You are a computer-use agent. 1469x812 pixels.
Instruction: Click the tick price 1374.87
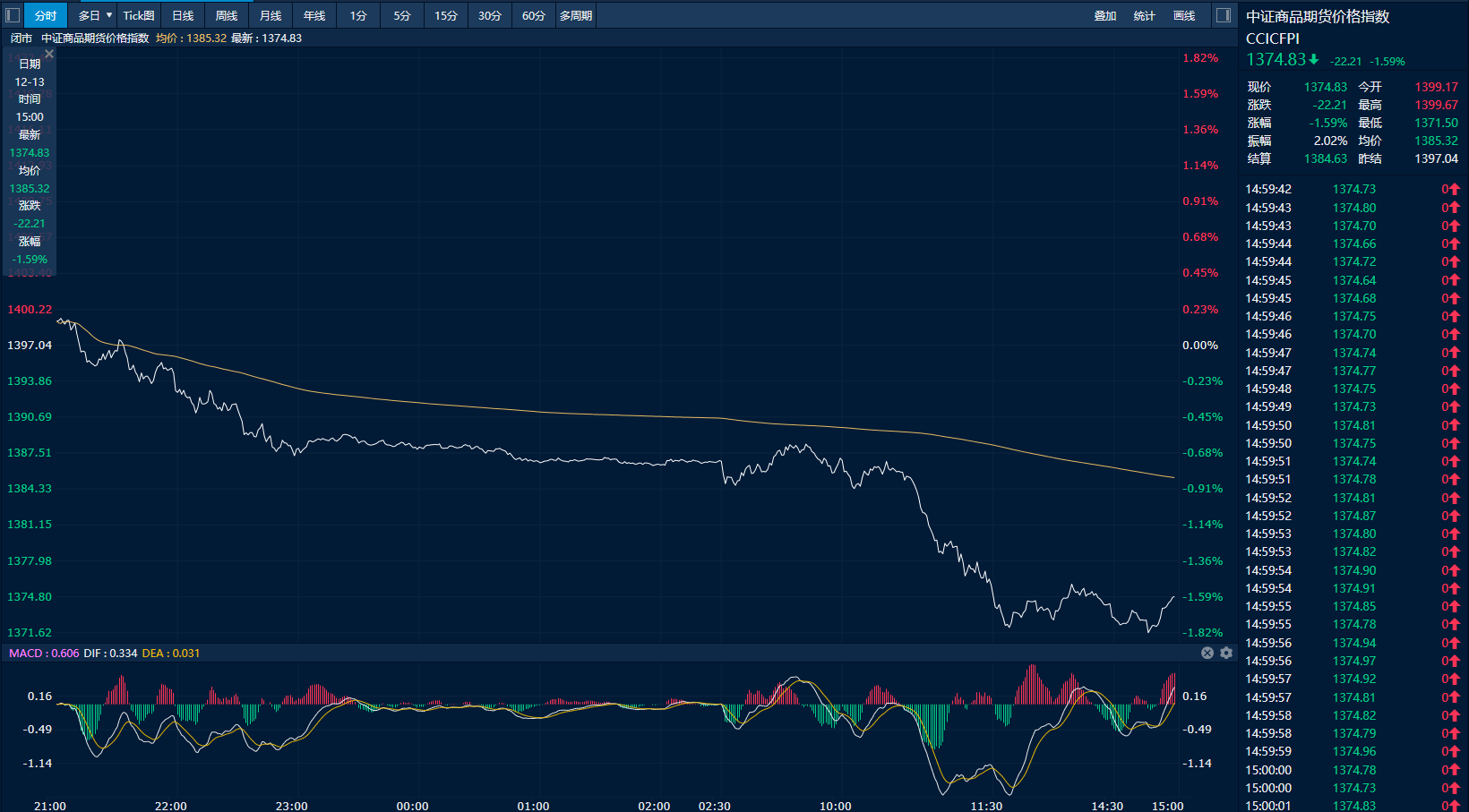coord(1354,516)
